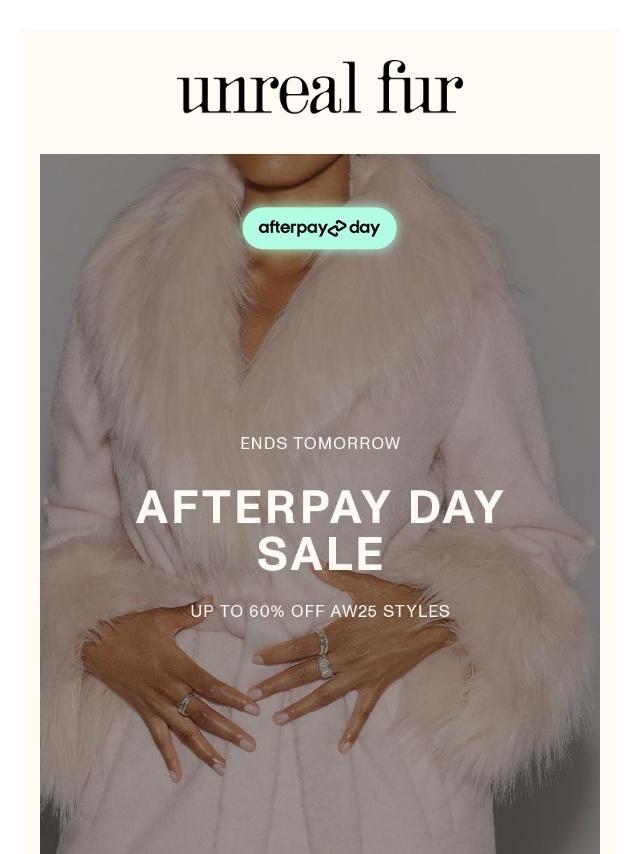The image size is (640, 854).
Task: Click the stacked silver rings on upper hand
Action: tap(325, 654)
